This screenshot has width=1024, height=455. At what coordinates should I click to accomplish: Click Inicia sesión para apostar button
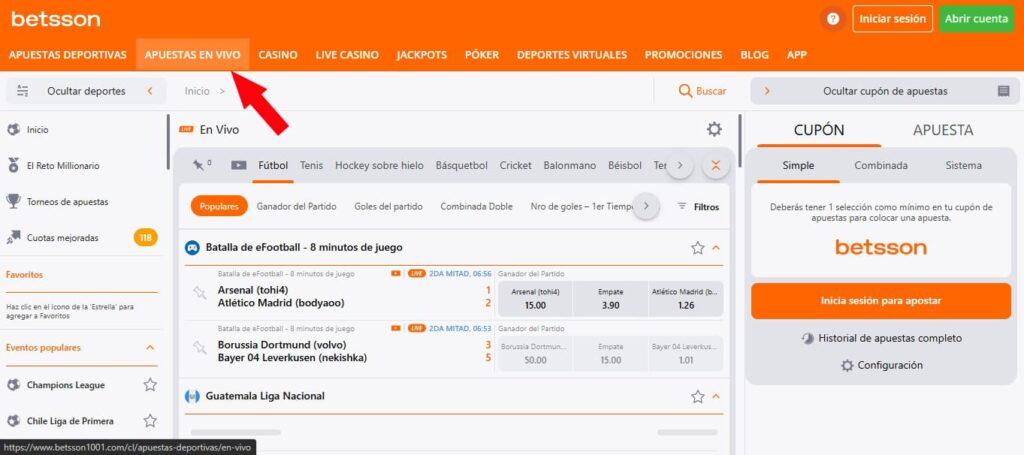click(x=881, y=300)
